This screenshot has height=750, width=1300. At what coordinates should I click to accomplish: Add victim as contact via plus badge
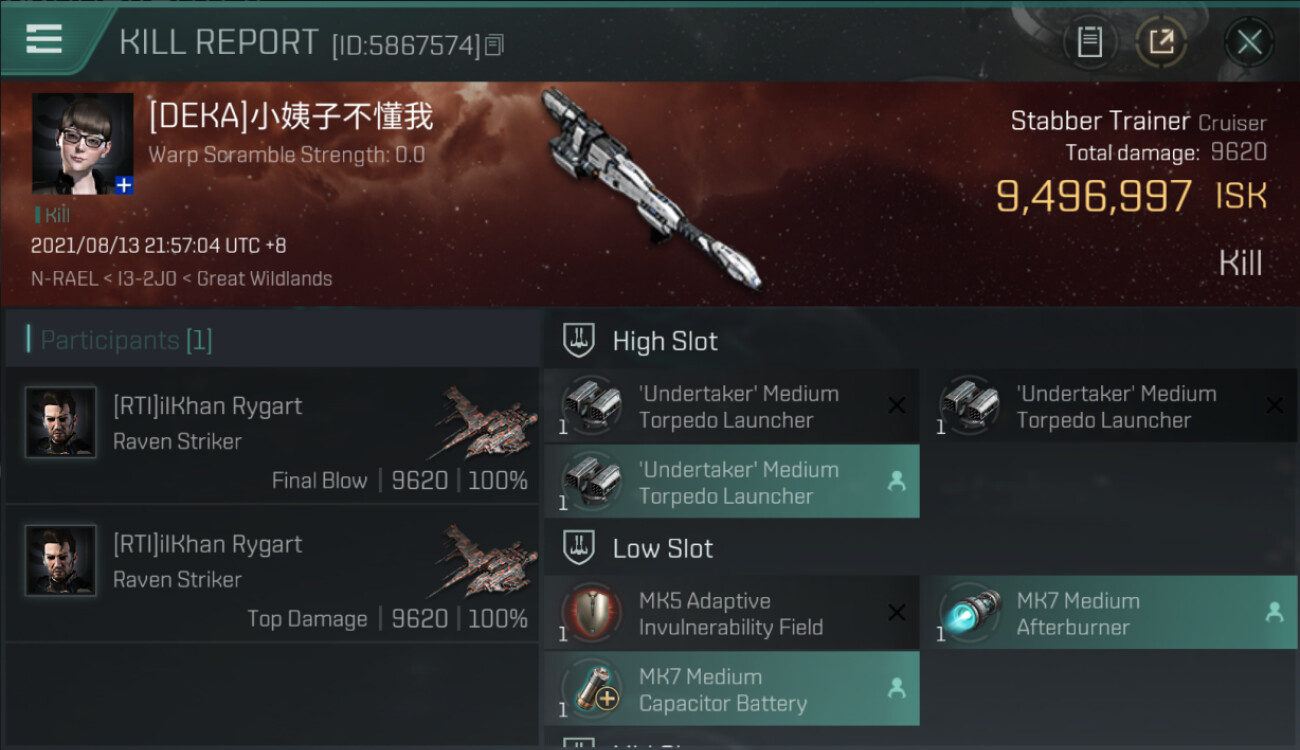click(124, 185)
